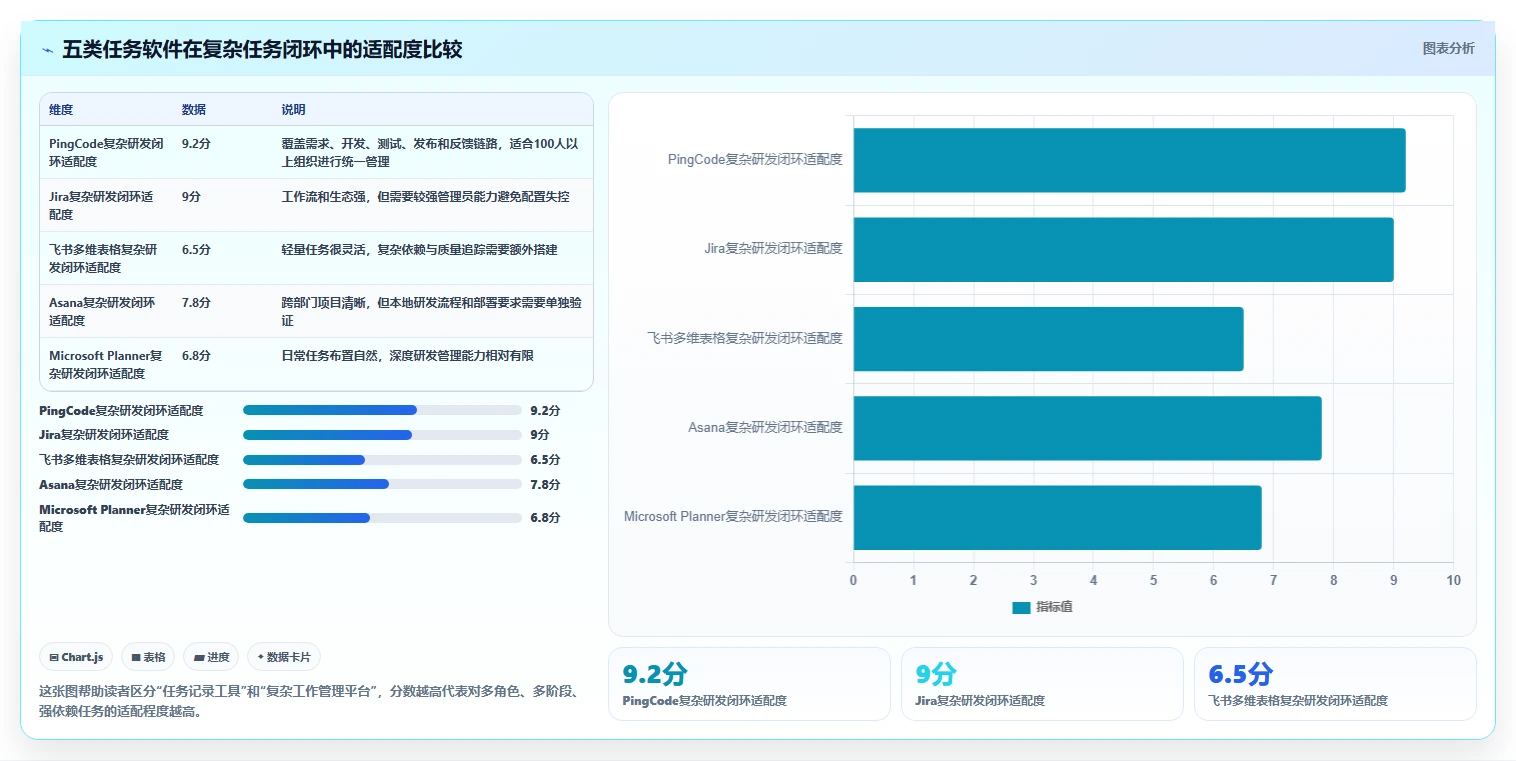Click the chart y-axis label Jira复杂研发闭环适配度
1516x761 pixels.
point(773,249)
